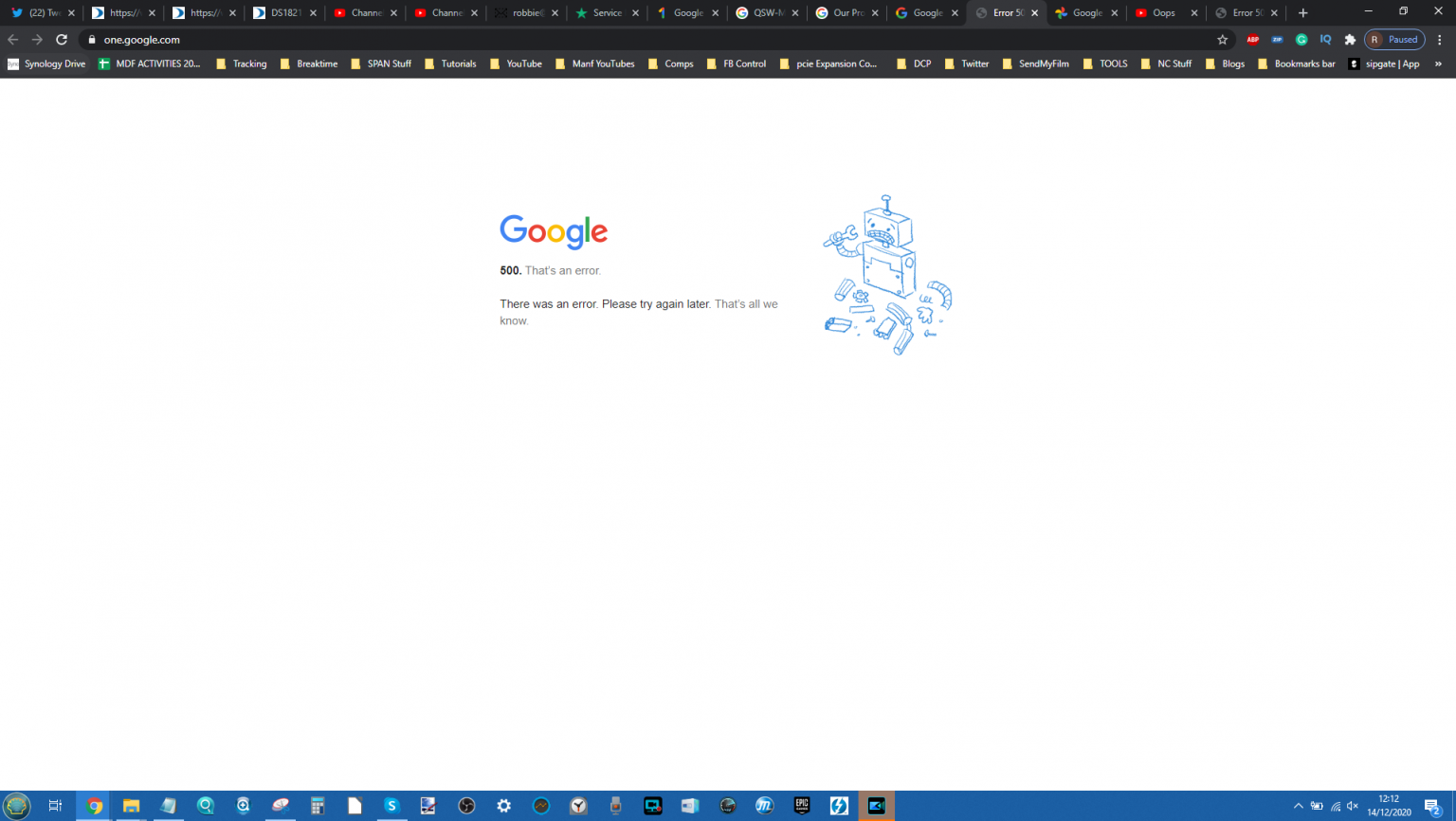Bookmark this page with the star icon
The width and height of the screenshot is (1456, 821).
pyautogui.click(x=1222, y=40)
